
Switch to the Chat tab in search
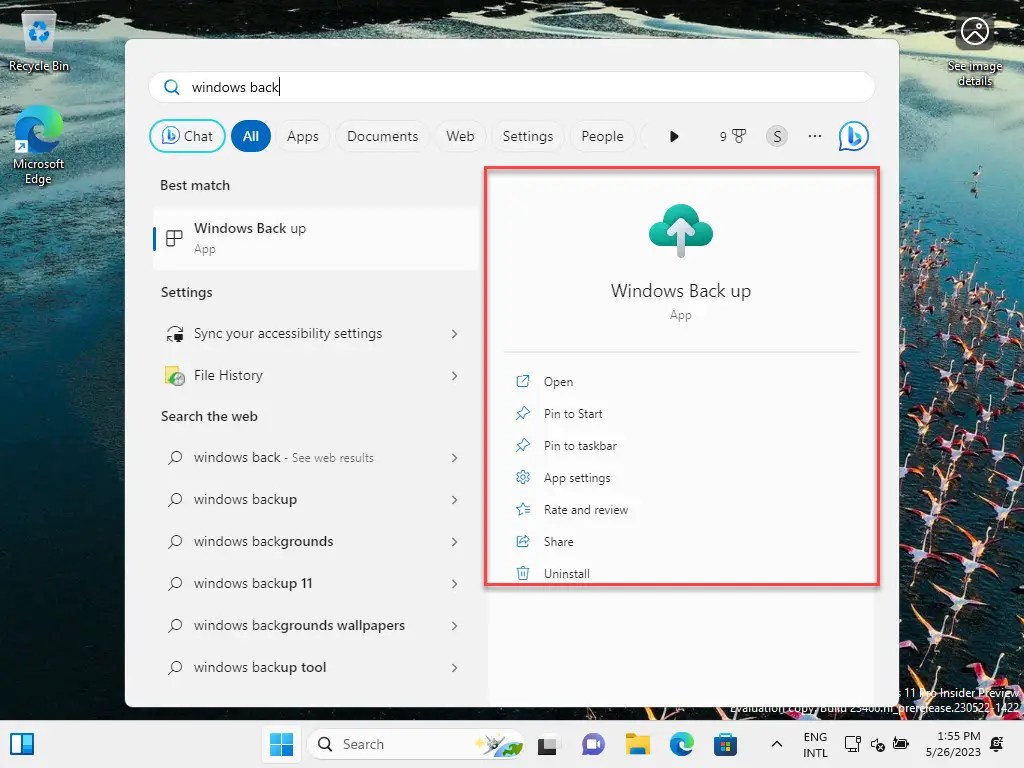click(186, 135)
